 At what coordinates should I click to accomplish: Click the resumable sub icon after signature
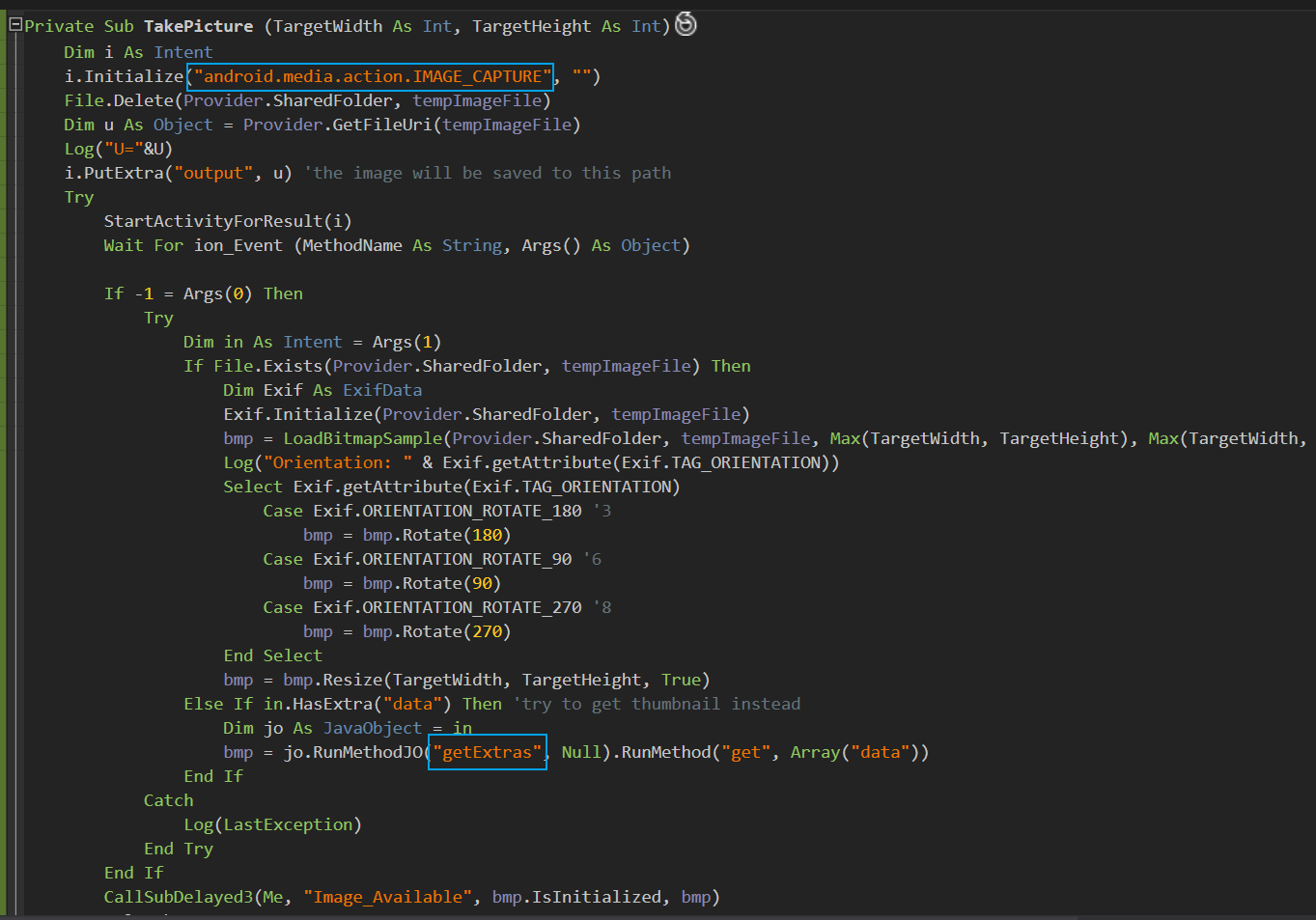click(686, 24)
